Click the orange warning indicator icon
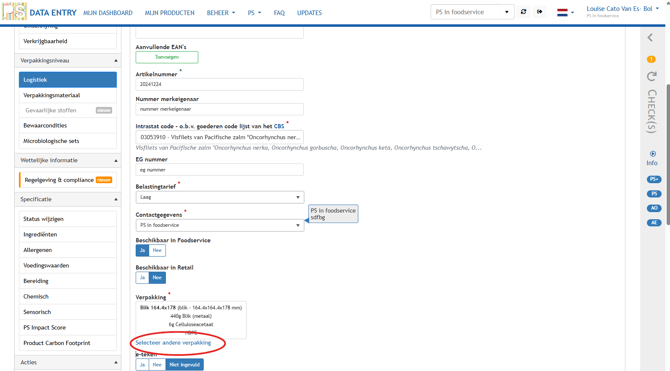 click(x=651, y=59)
